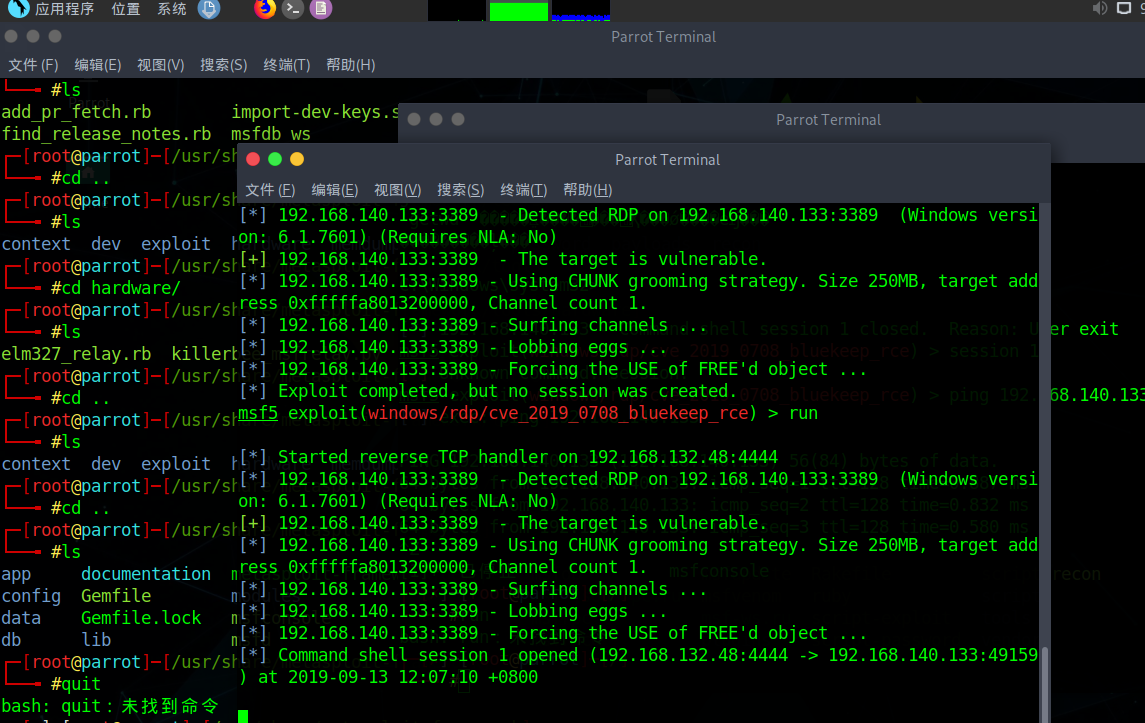This screenshot has width=1145, height=723.
Task: Open 搜索(S) menu in front terminal
Action: point(461,190)
